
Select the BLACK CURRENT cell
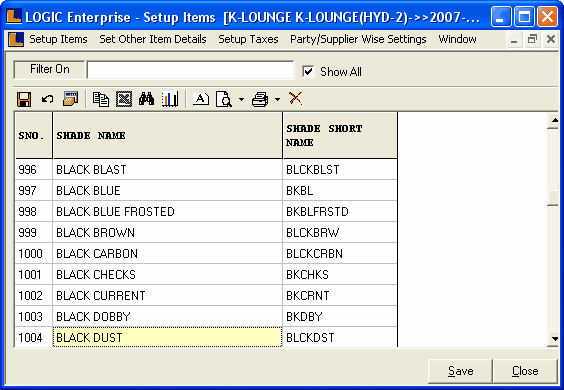pyautogui.click(x=168, y=295)
